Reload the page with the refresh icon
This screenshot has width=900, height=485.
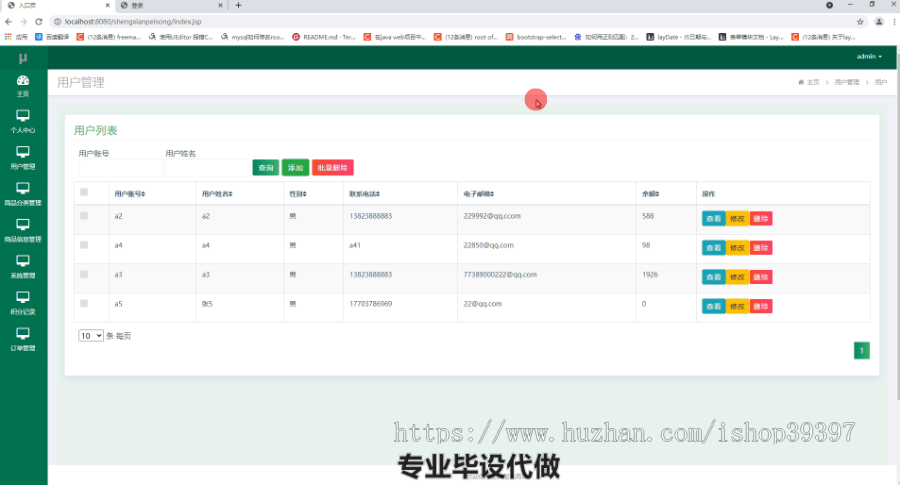pyautogui.click(x=38, y=22)
